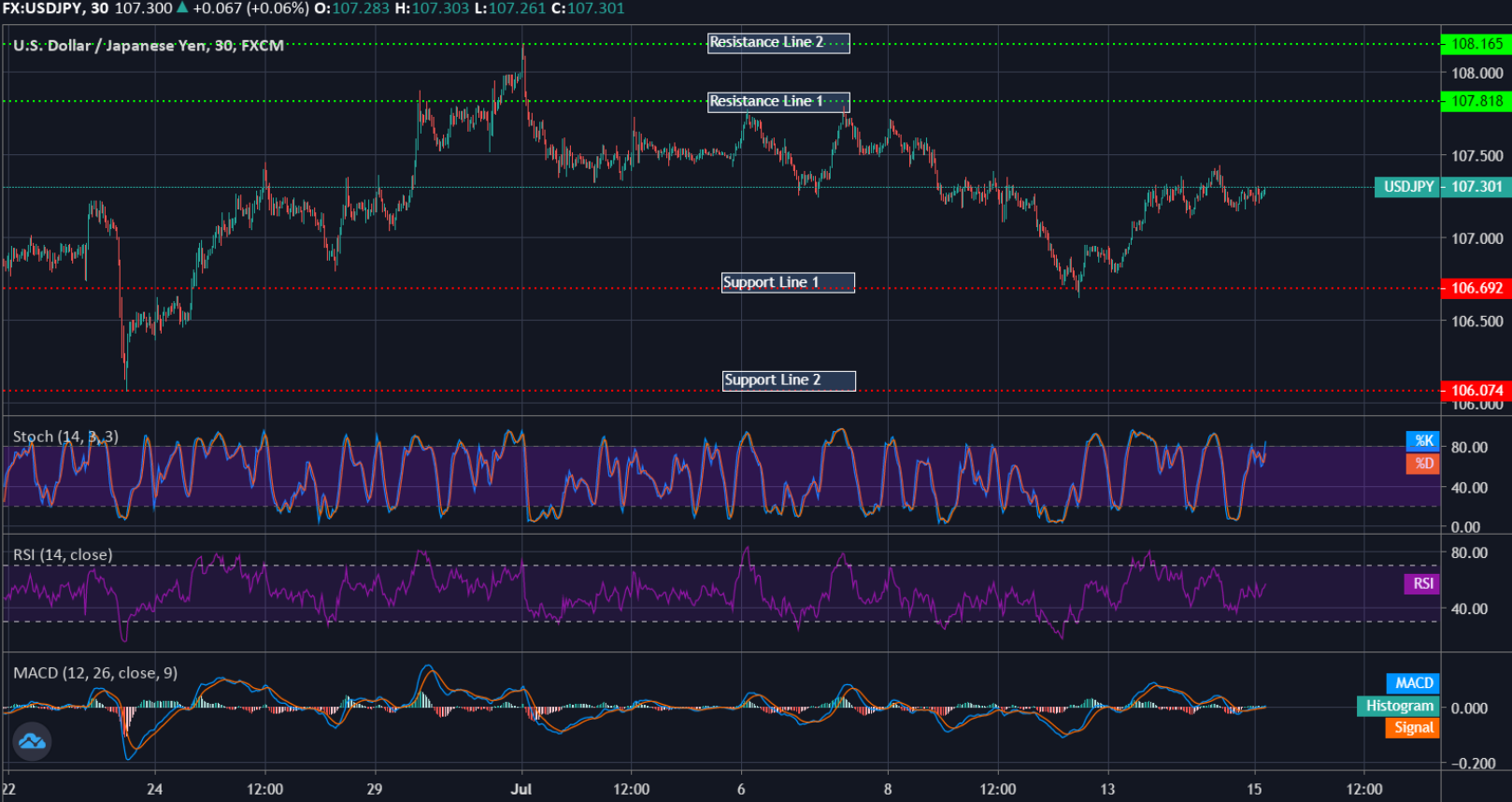The width and height of the screenshot is (1512, 802).
Task: Click the Jul date label on time axis
Action: (521, 789)
